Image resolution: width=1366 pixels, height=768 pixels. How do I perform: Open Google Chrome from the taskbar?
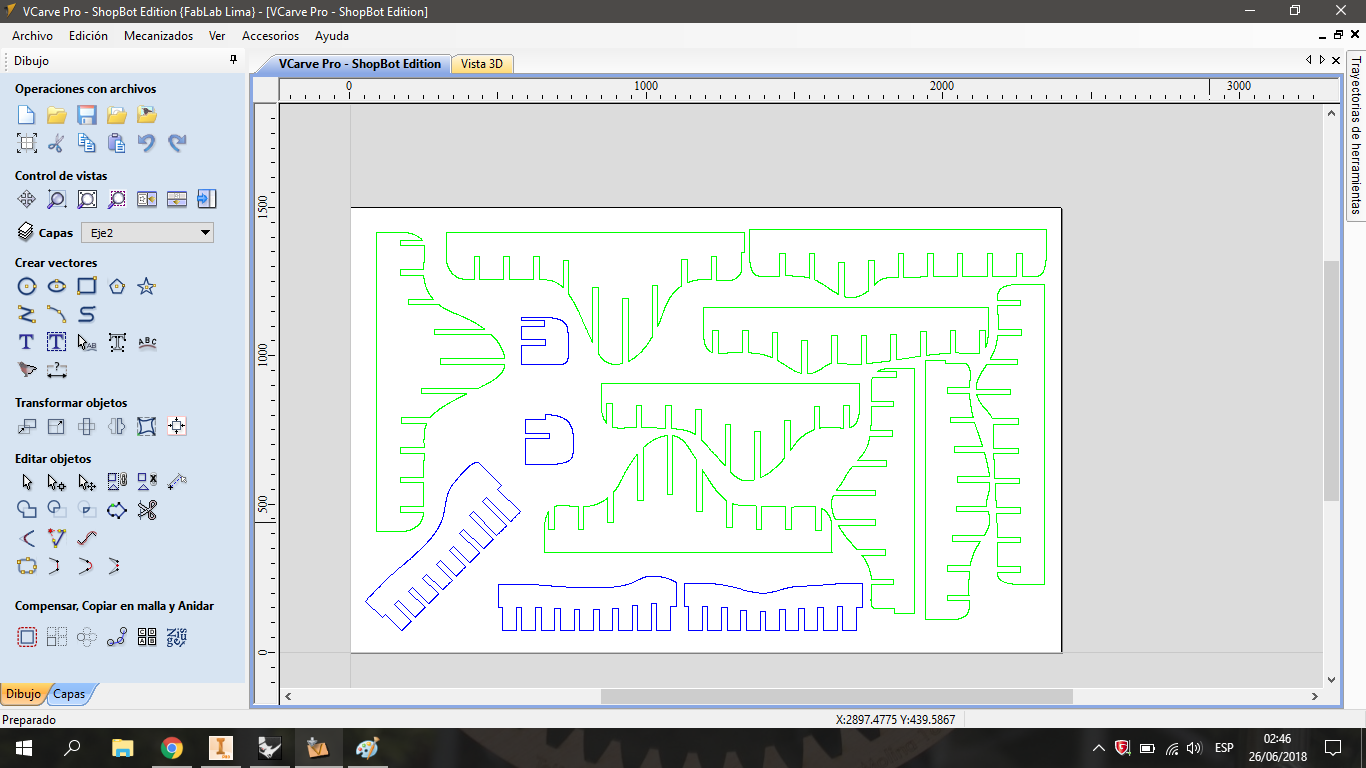(x=171, y=748)
